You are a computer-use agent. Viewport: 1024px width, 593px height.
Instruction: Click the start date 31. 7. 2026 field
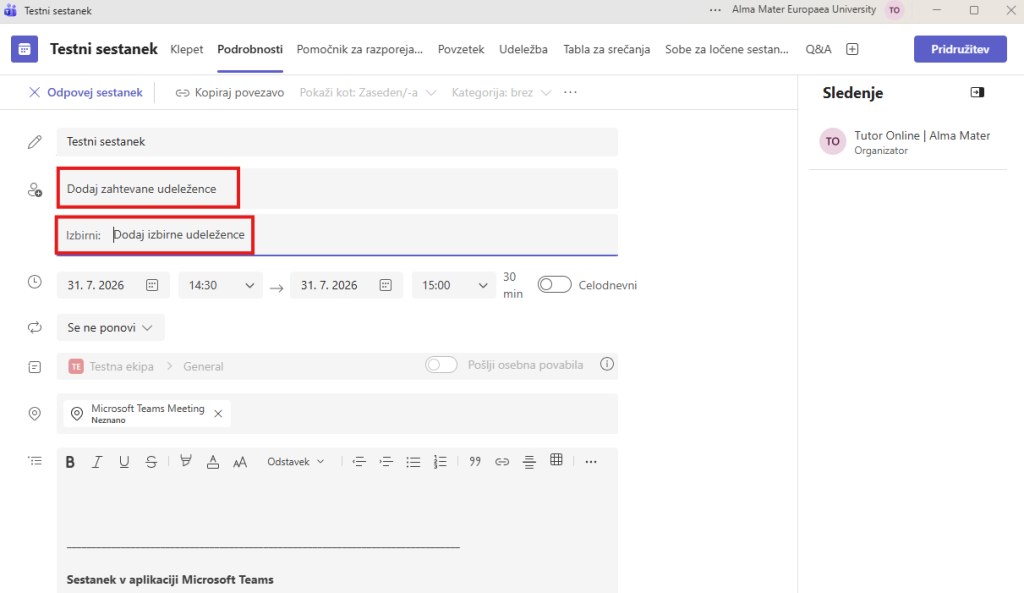[113, 285]
